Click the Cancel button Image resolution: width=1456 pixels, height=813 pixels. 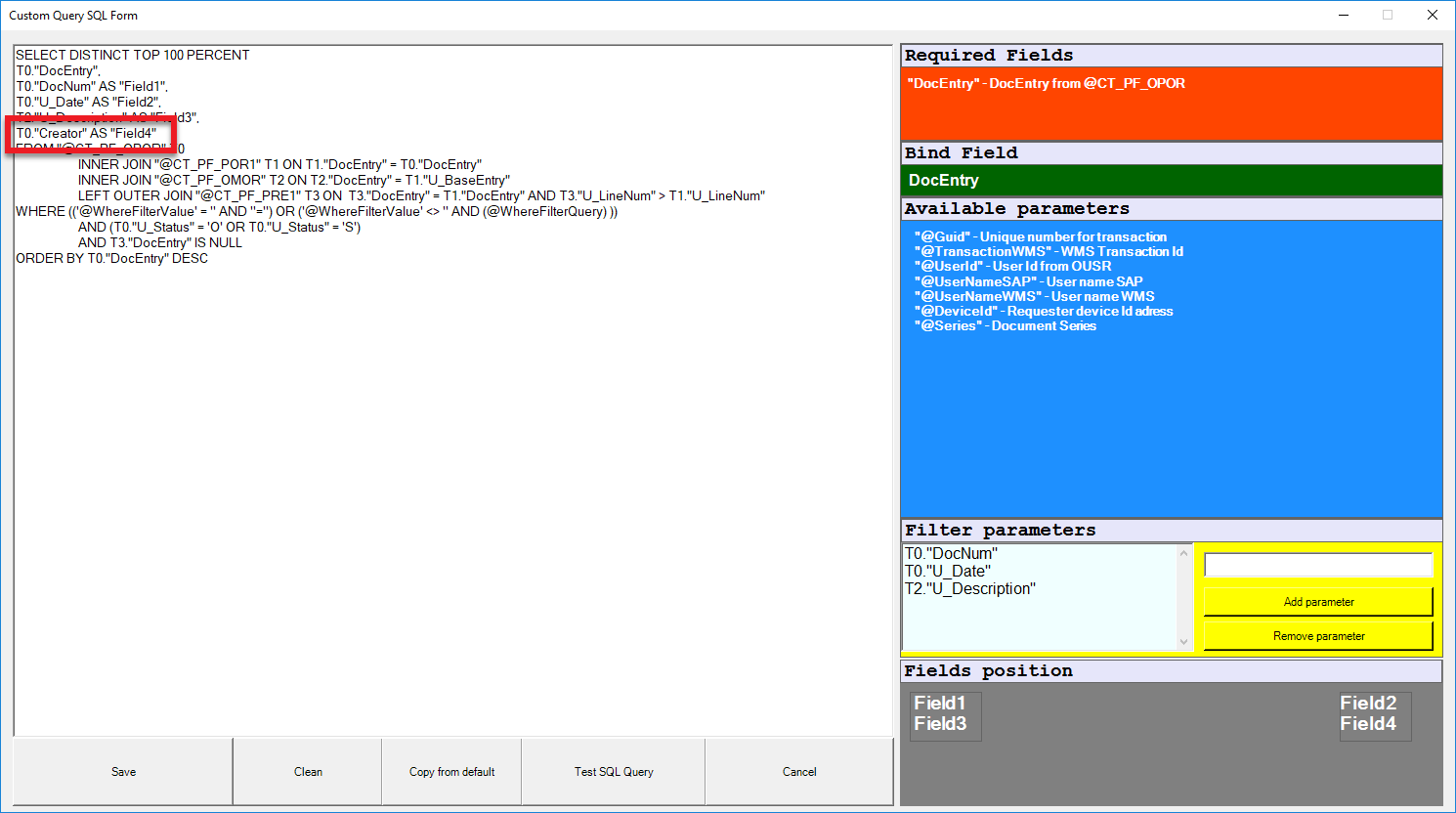coord(798,771)
